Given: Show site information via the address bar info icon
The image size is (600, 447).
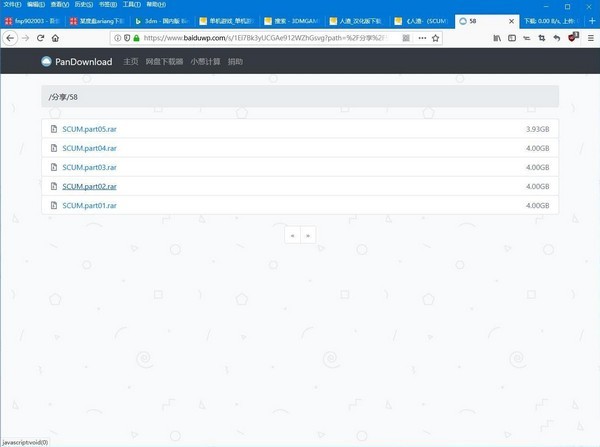Looking at the screenshot, I should pos(117,38).
